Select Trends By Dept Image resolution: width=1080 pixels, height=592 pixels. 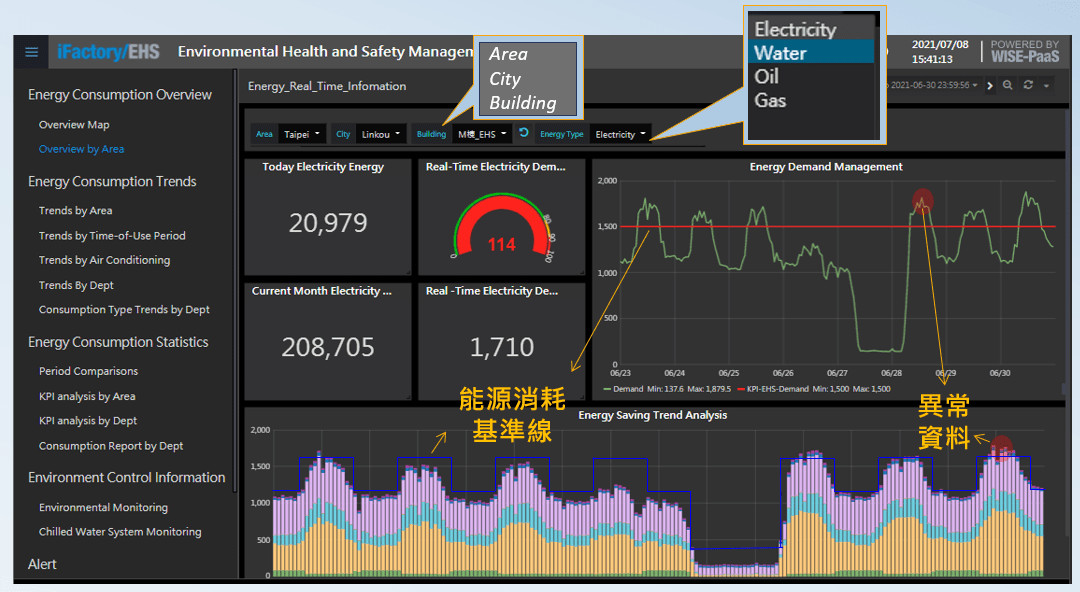(76, 285)
